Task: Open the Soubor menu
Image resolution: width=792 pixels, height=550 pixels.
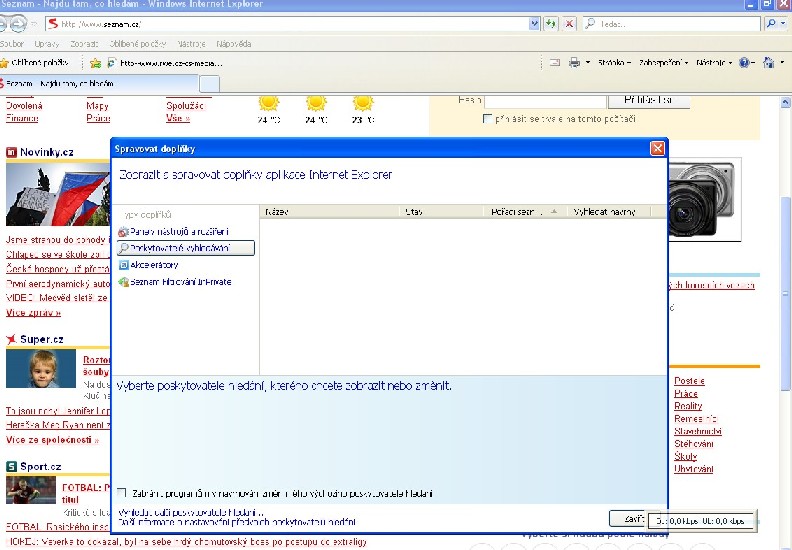Action: pyautogui.click(x=12, y=44)
